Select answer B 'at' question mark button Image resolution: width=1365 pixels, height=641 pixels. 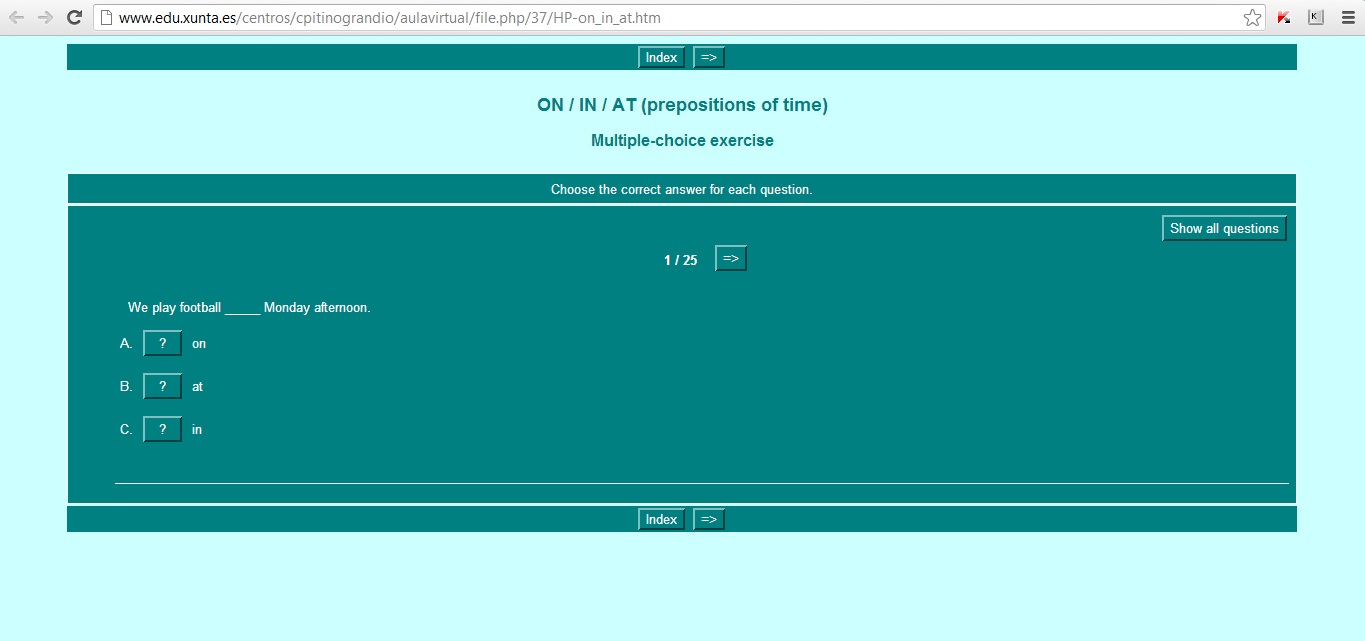pos(162,386)
